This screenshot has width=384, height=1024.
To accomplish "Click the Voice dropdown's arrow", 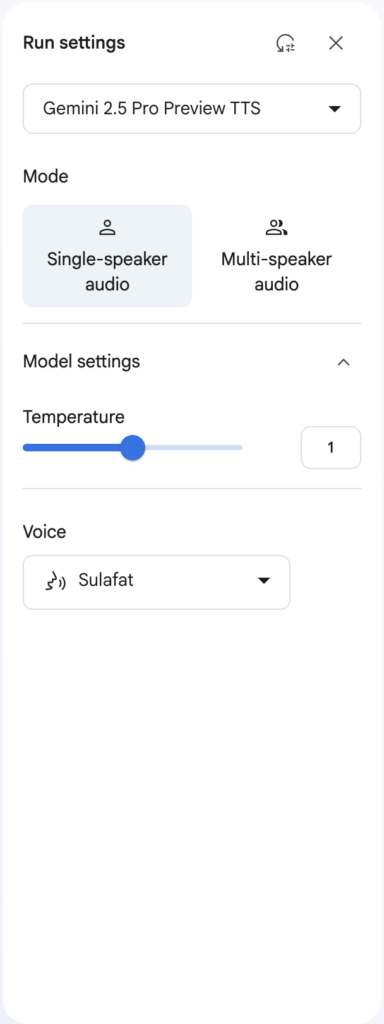I will (264, 581).
